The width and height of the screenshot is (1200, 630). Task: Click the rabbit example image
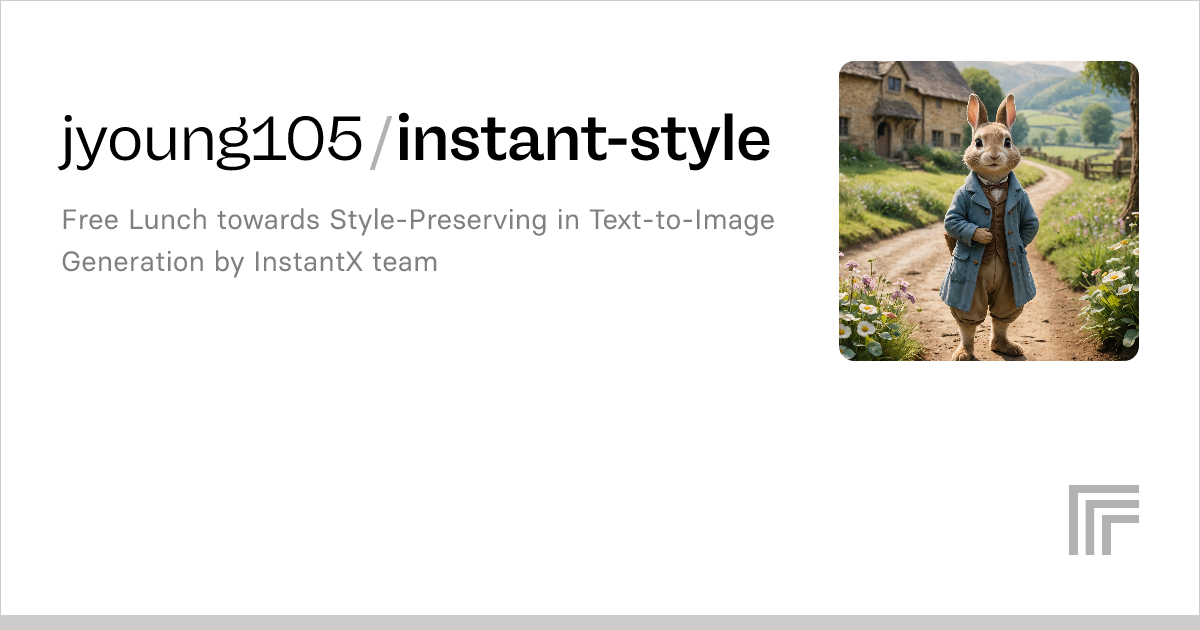click(988, 208)
